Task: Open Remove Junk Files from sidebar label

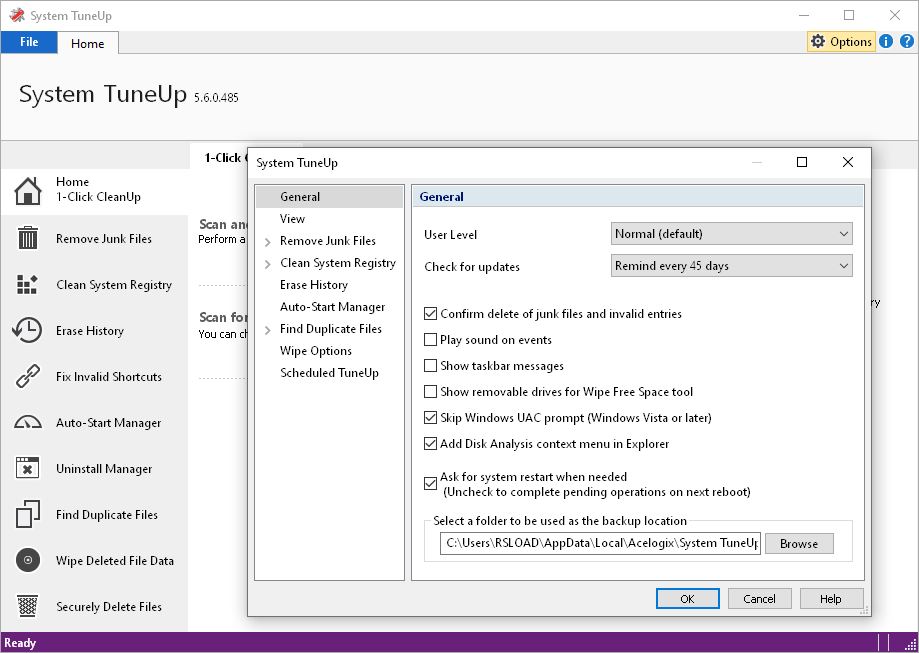Action: click(x=104, y=239)
